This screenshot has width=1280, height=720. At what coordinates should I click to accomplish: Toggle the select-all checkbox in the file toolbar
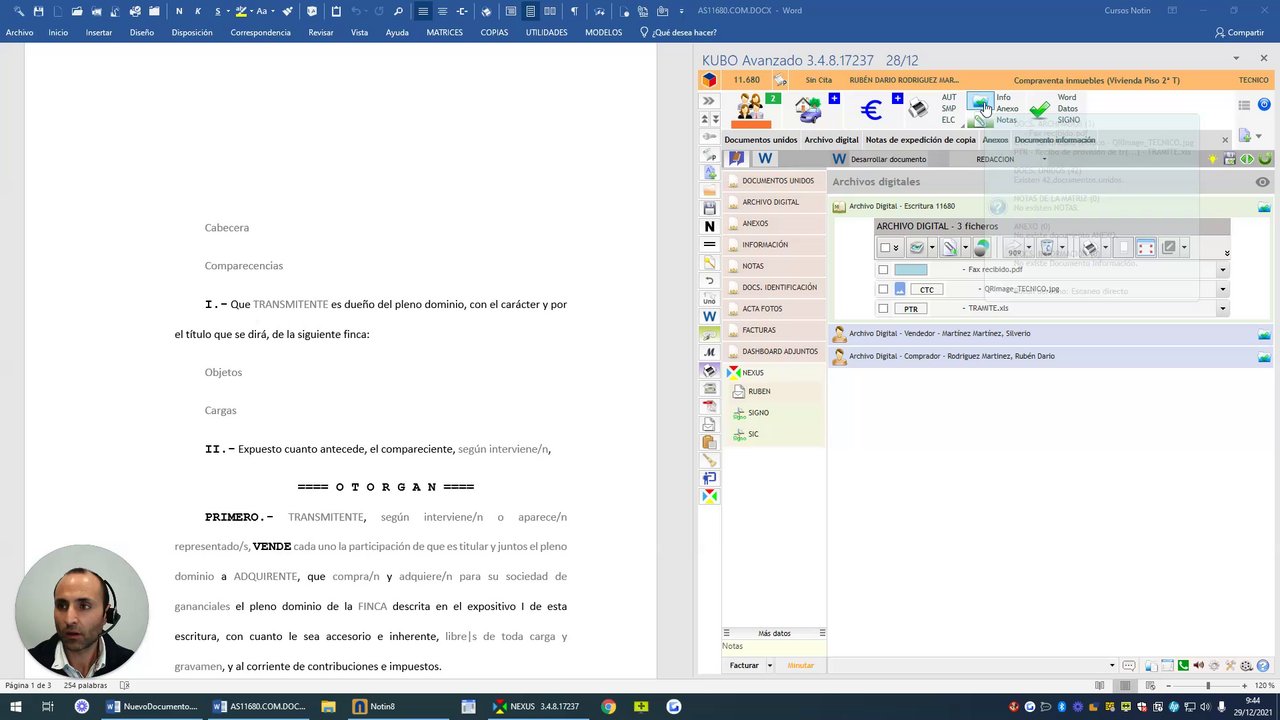[x=885, y=248]
